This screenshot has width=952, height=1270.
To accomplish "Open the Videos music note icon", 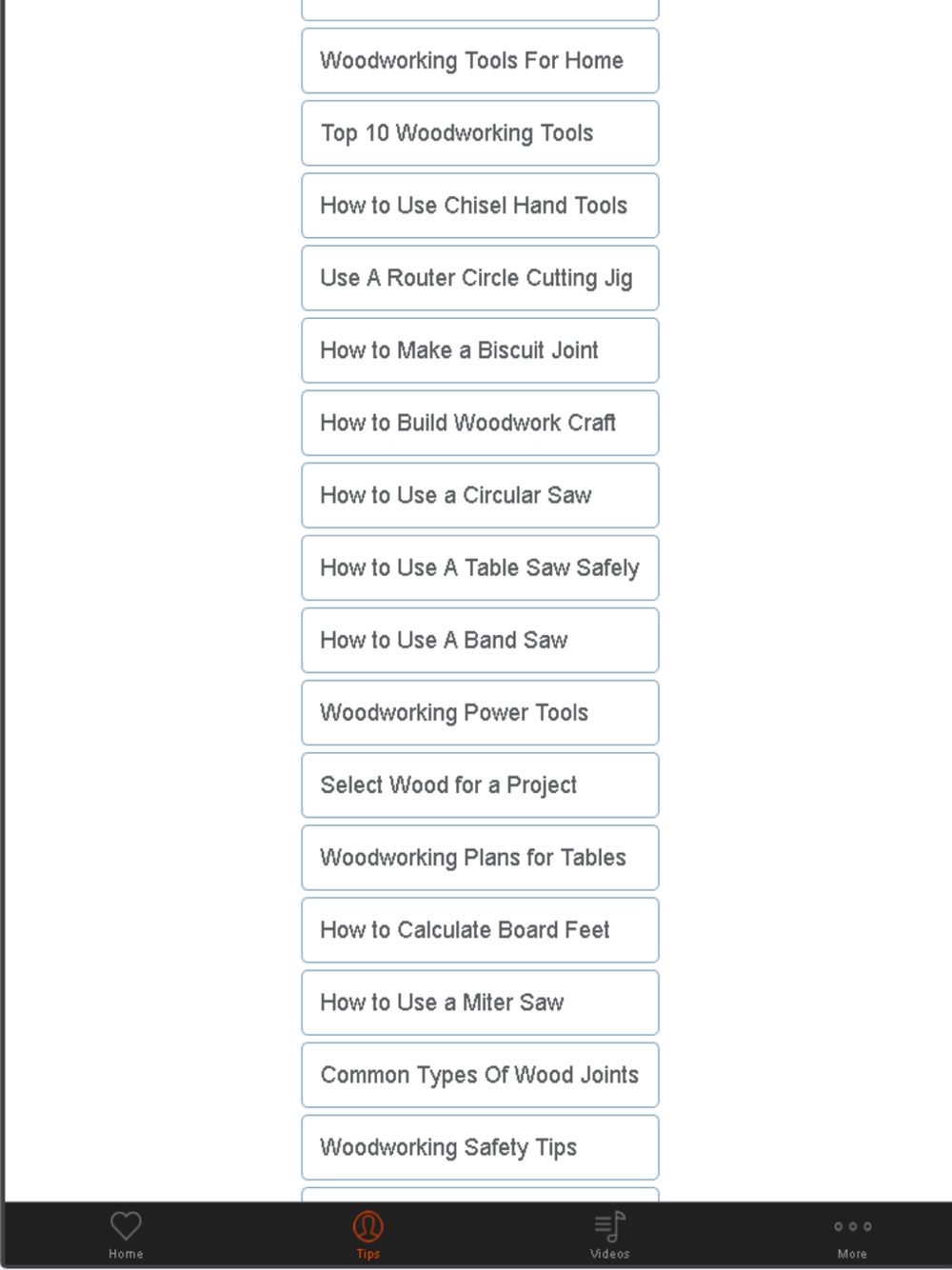I will pos(609,1226).
